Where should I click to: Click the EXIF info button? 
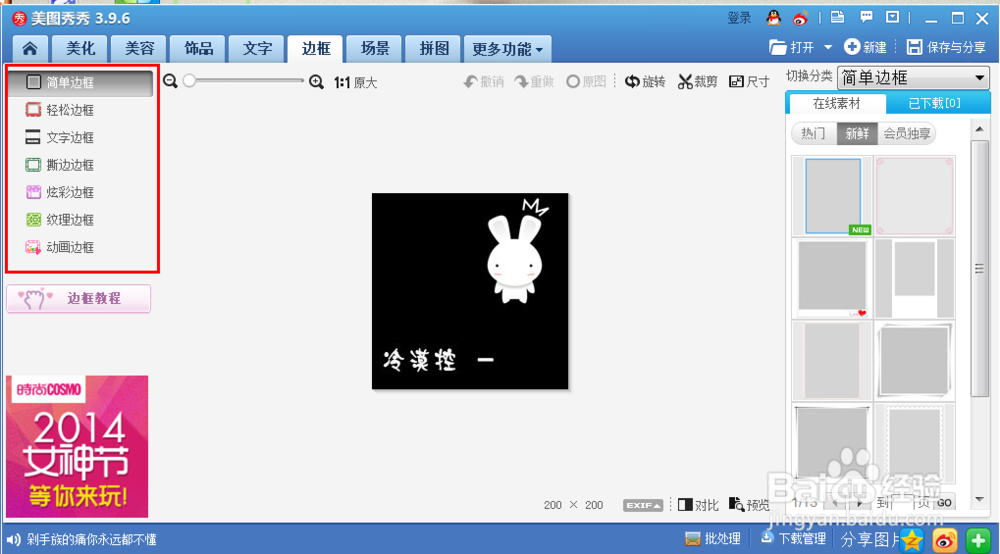[643, 505]
